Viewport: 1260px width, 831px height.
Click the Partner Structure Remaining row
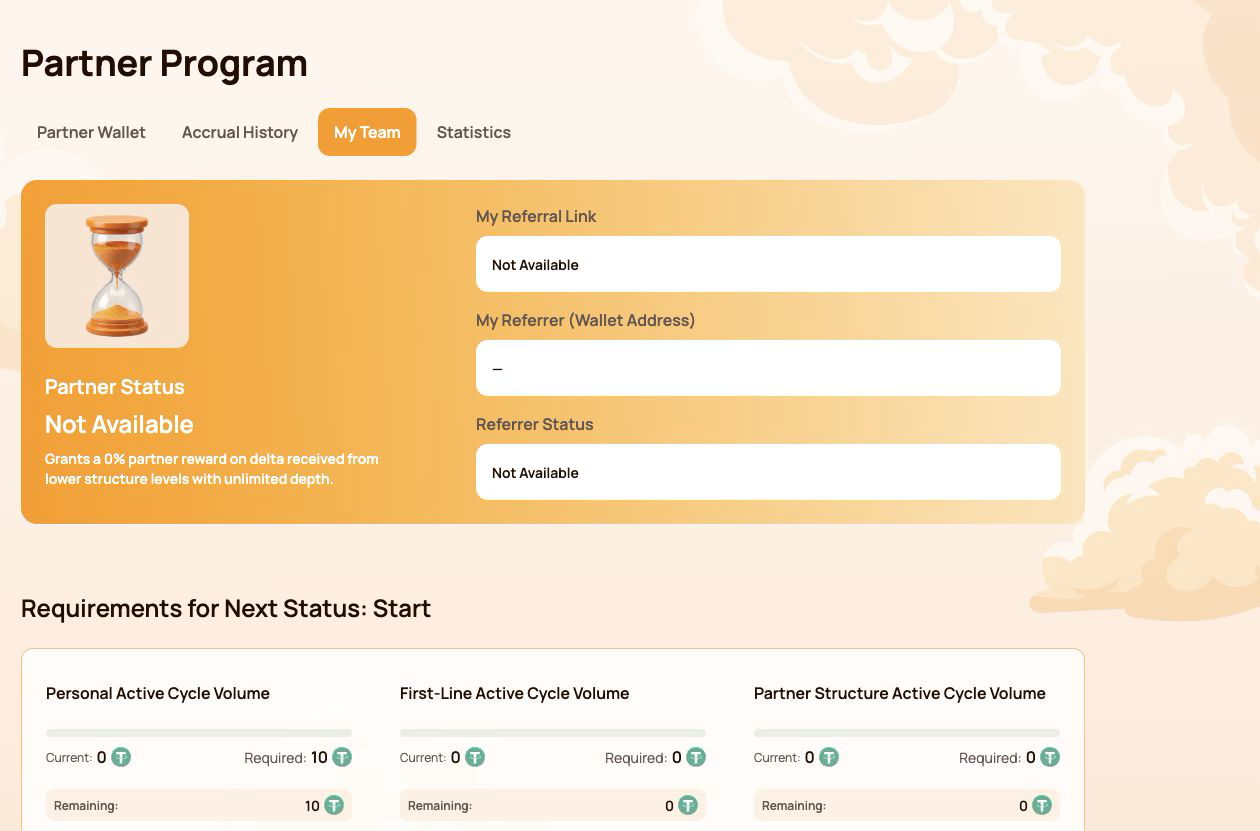(x=907, y=805)
